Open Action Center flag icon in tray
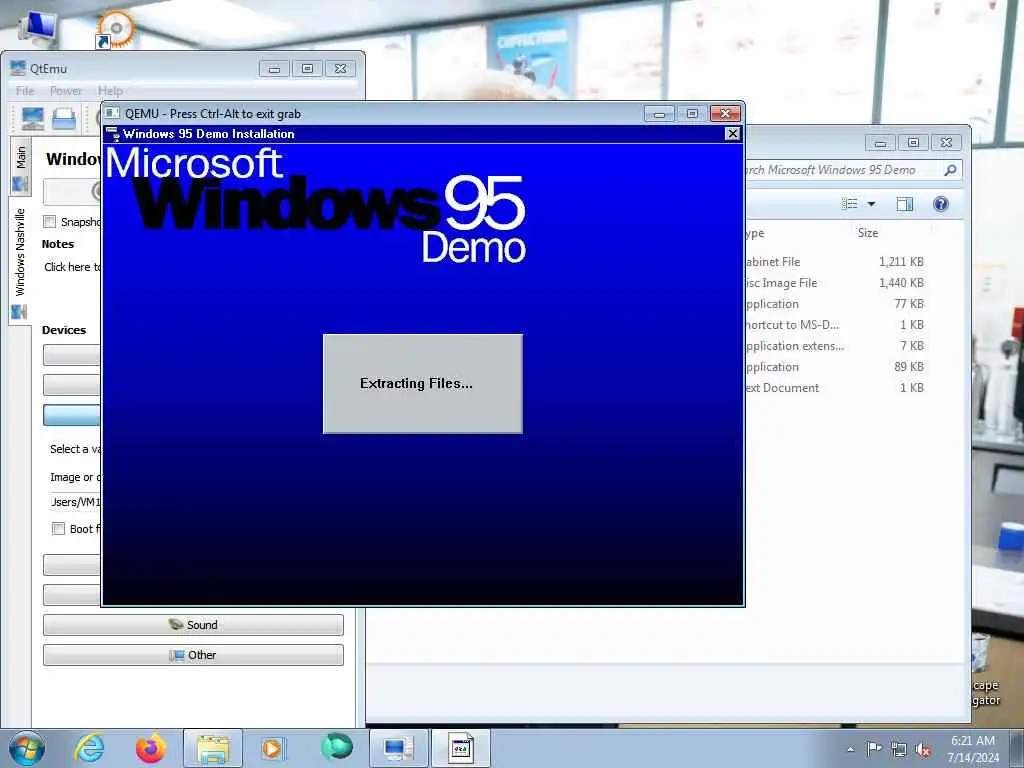1024x768 pixels. click(x=874, y=748)
